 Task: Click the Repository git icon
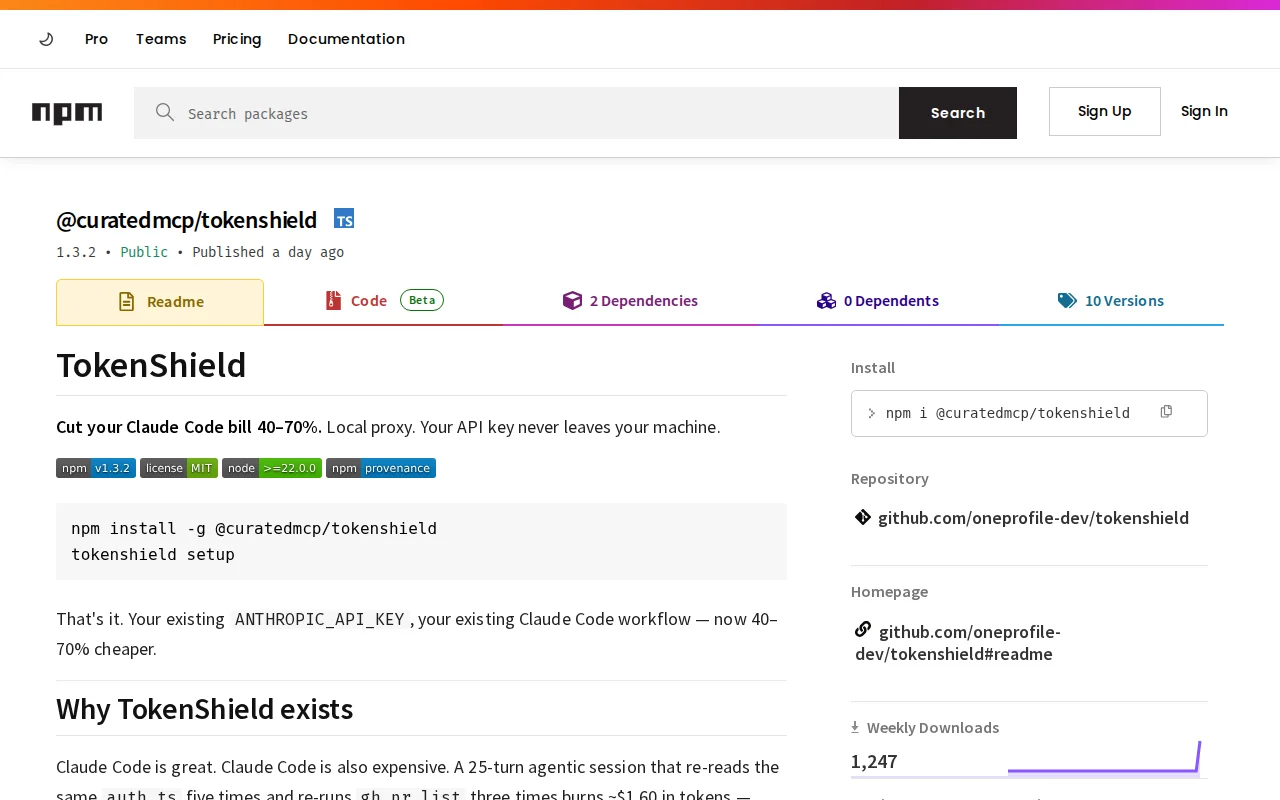(x=863, y=517)
